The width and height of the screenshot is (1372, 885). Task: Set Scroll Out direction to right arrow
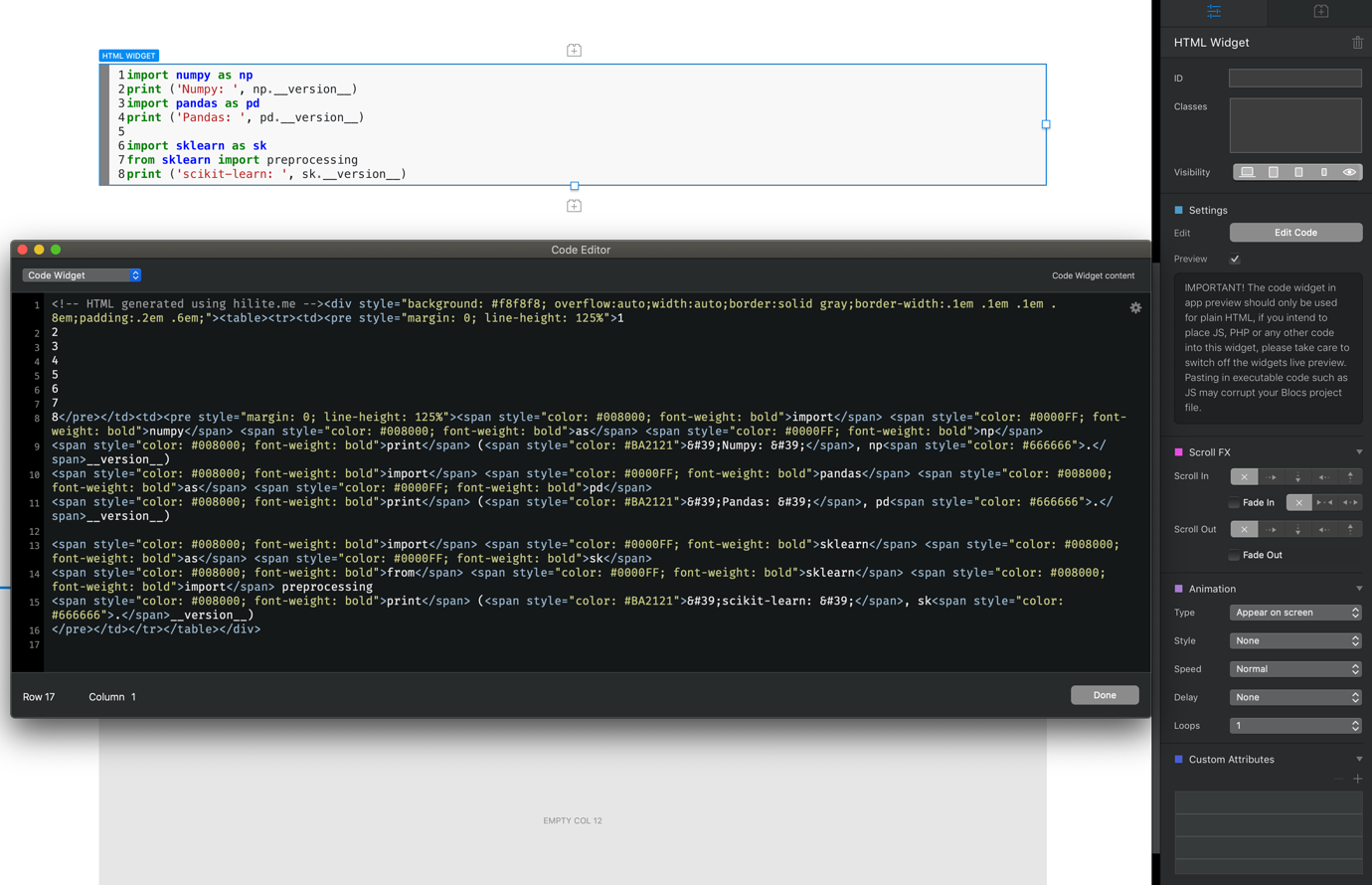pyautogui.click(x=1272, y=529)
